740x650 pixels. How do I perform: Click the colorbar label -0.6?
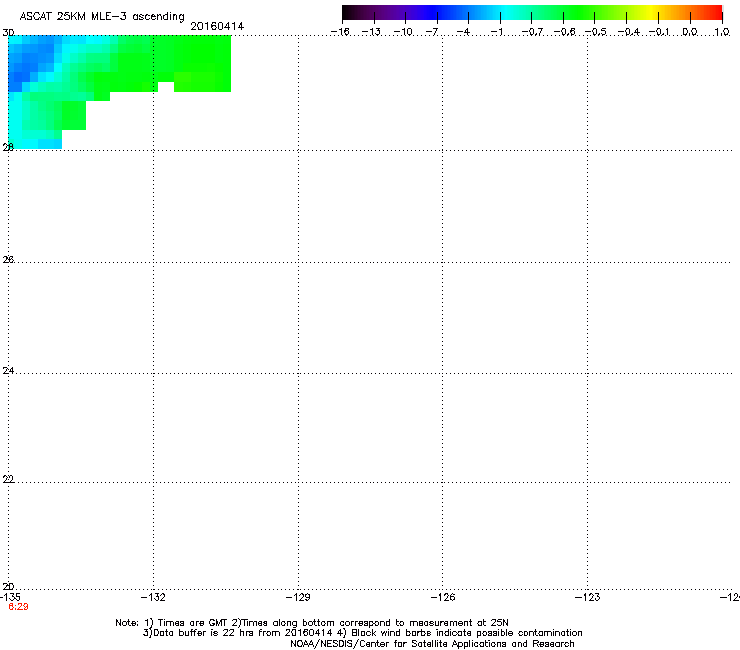click(564, 32)
